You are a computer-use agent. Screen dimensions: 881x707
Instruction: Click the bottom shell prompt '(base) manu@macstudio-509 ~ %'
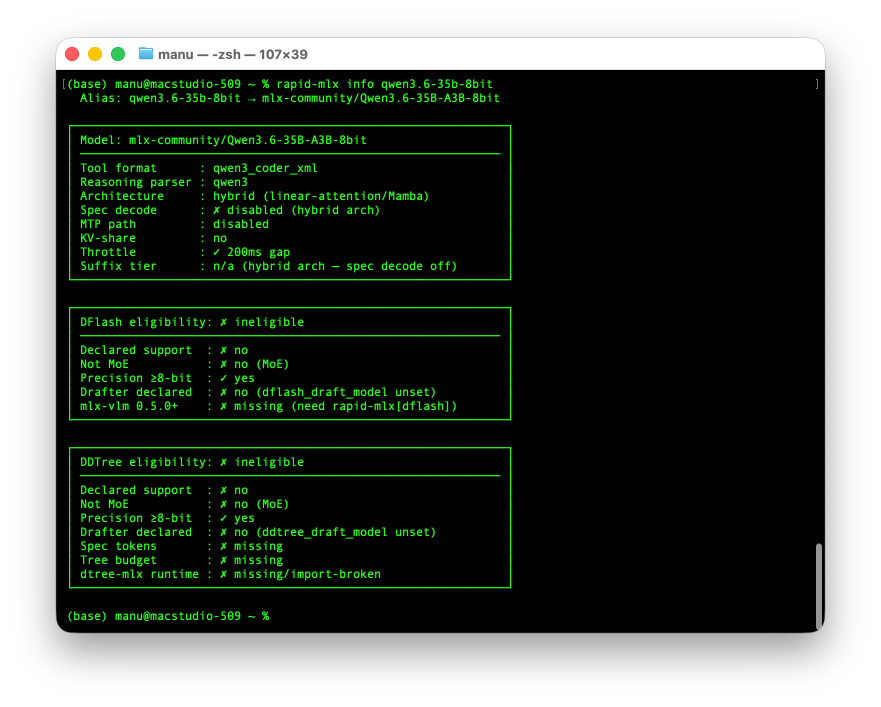click(168, 616)
